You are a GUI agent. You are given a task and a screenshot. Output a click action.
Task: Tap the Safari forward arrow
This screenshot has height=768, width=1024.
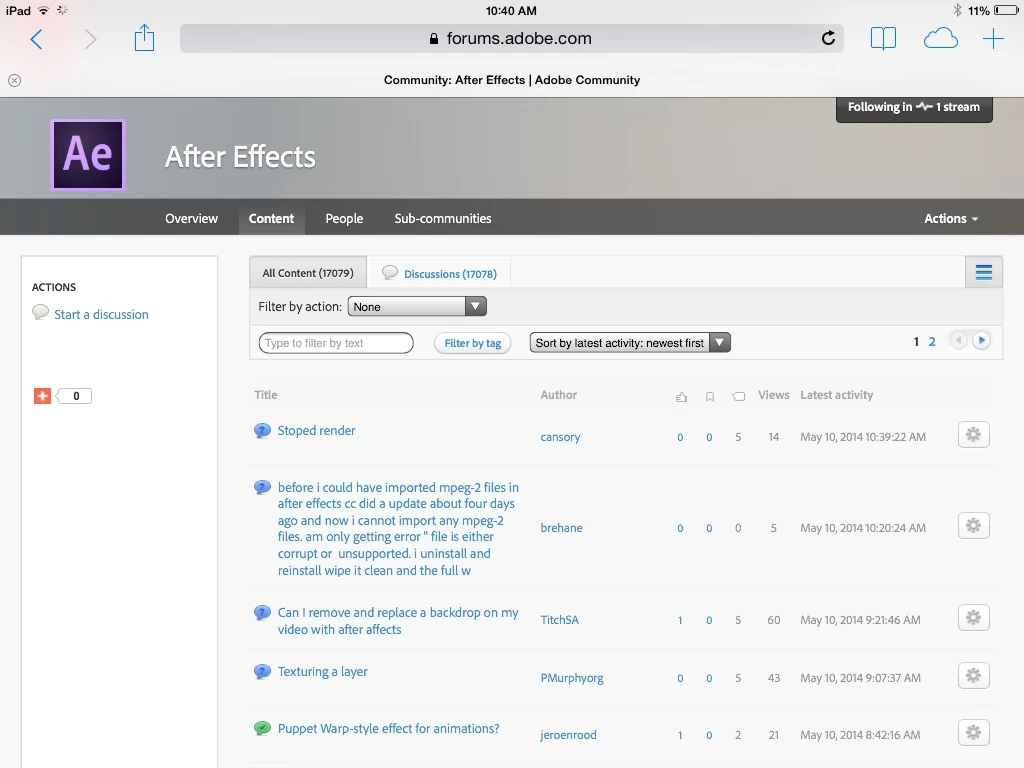coord(90,39)
